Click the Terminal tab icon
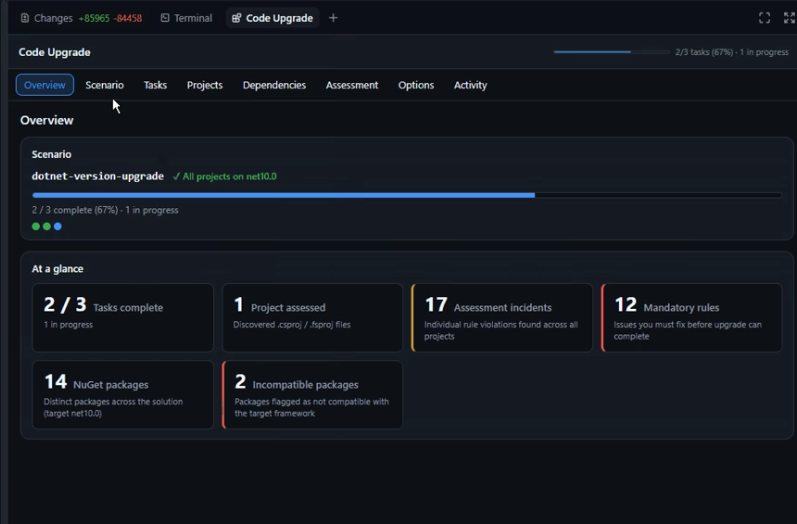797x524 pixels. (165, 18)
